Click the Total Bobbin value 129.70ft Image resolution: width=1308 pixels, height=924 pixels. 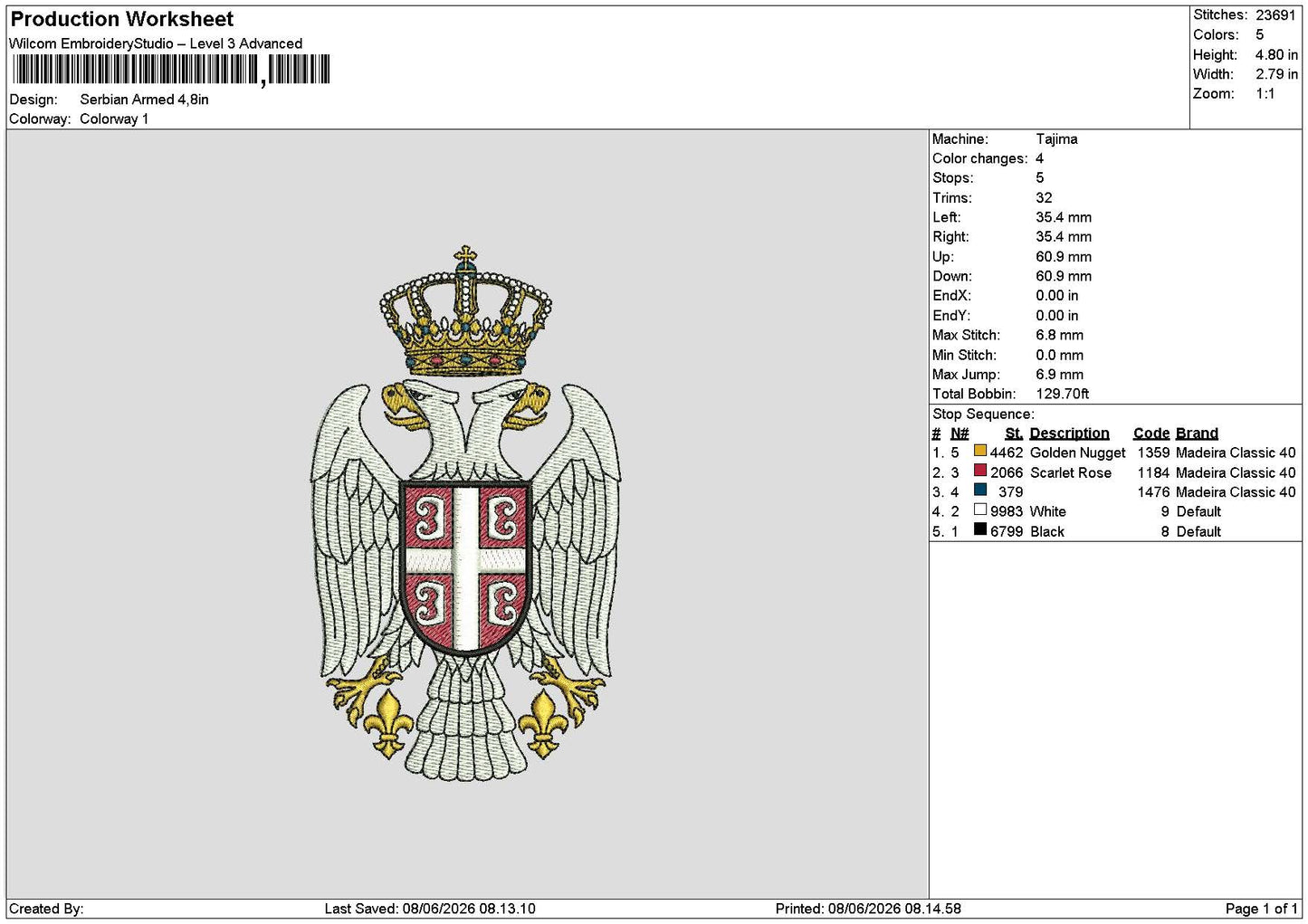point(1062,394)
